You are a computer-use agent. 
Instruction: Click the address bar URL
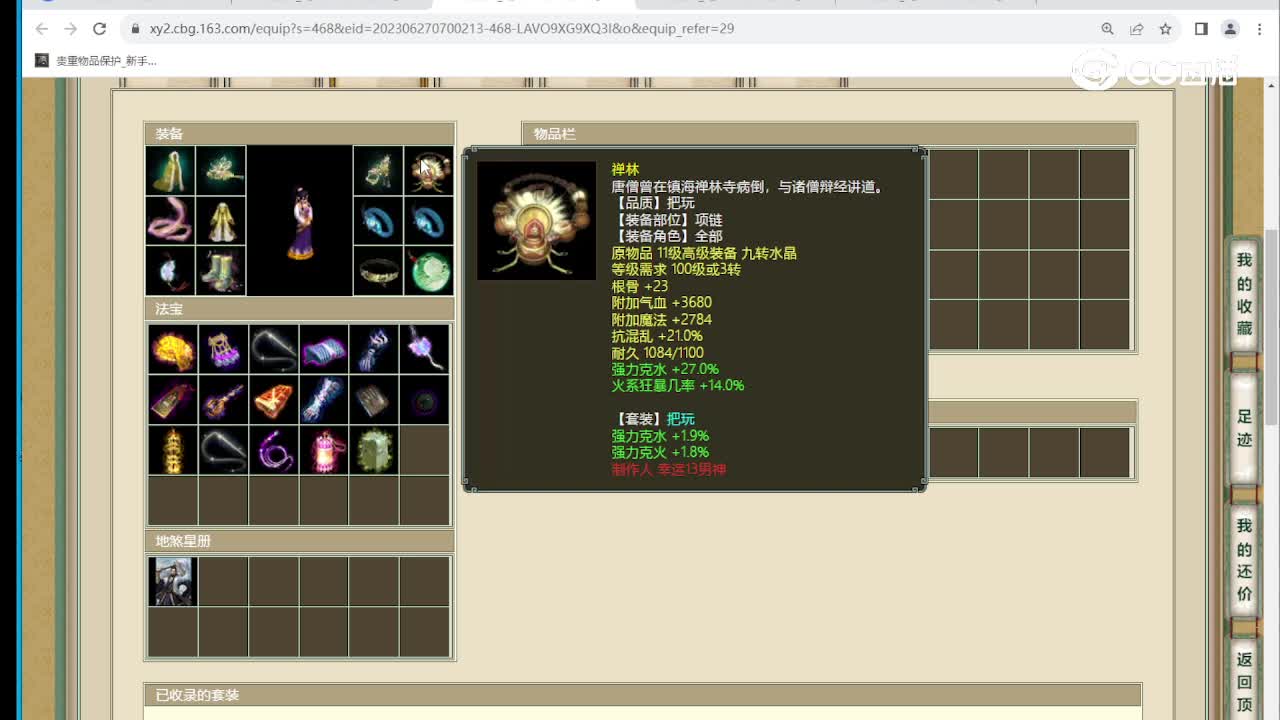[x=442, y=29]
